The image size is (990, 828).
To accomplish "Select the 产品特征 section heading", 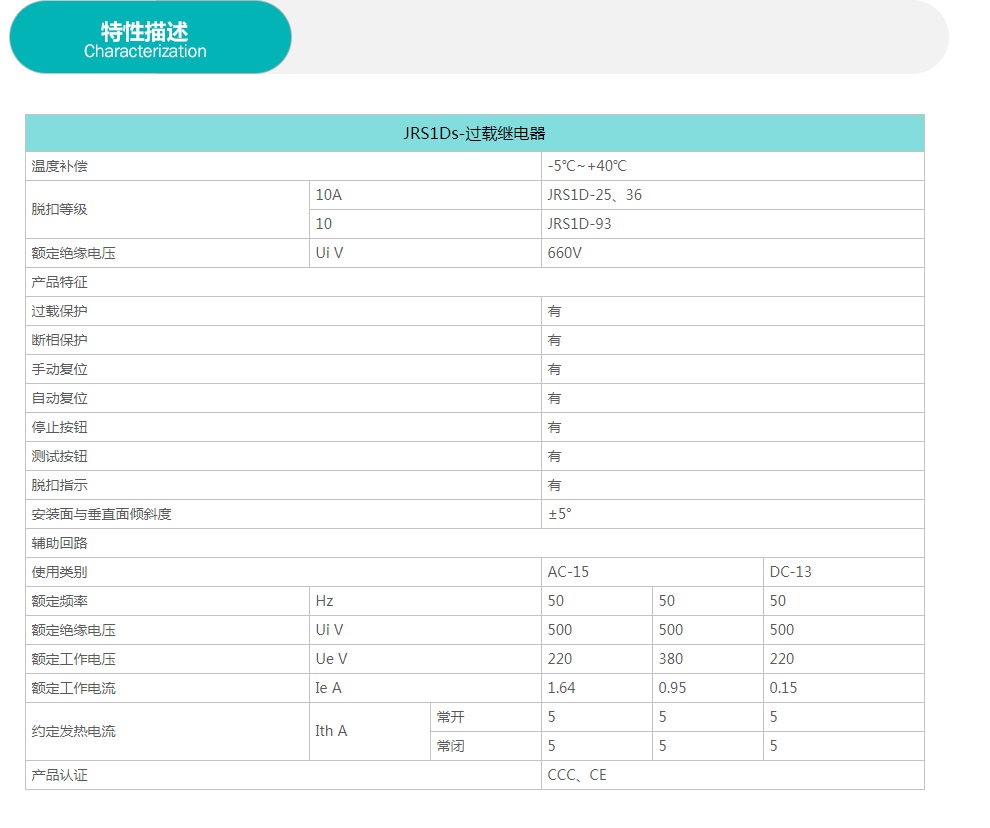I will point(59,282).
